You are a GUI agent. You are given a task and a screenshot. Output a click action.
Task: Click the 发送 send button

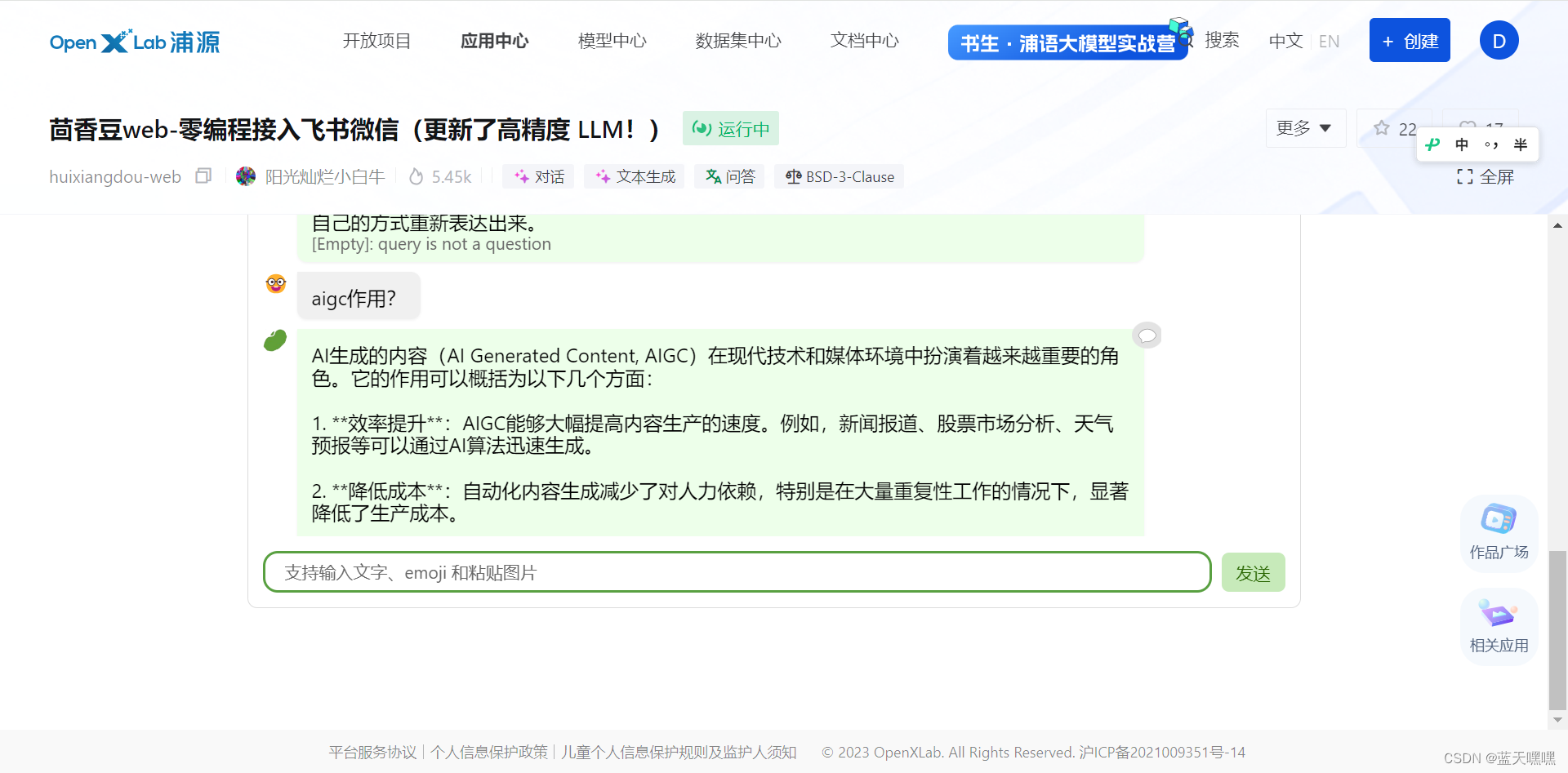[x=1253, y=572]
